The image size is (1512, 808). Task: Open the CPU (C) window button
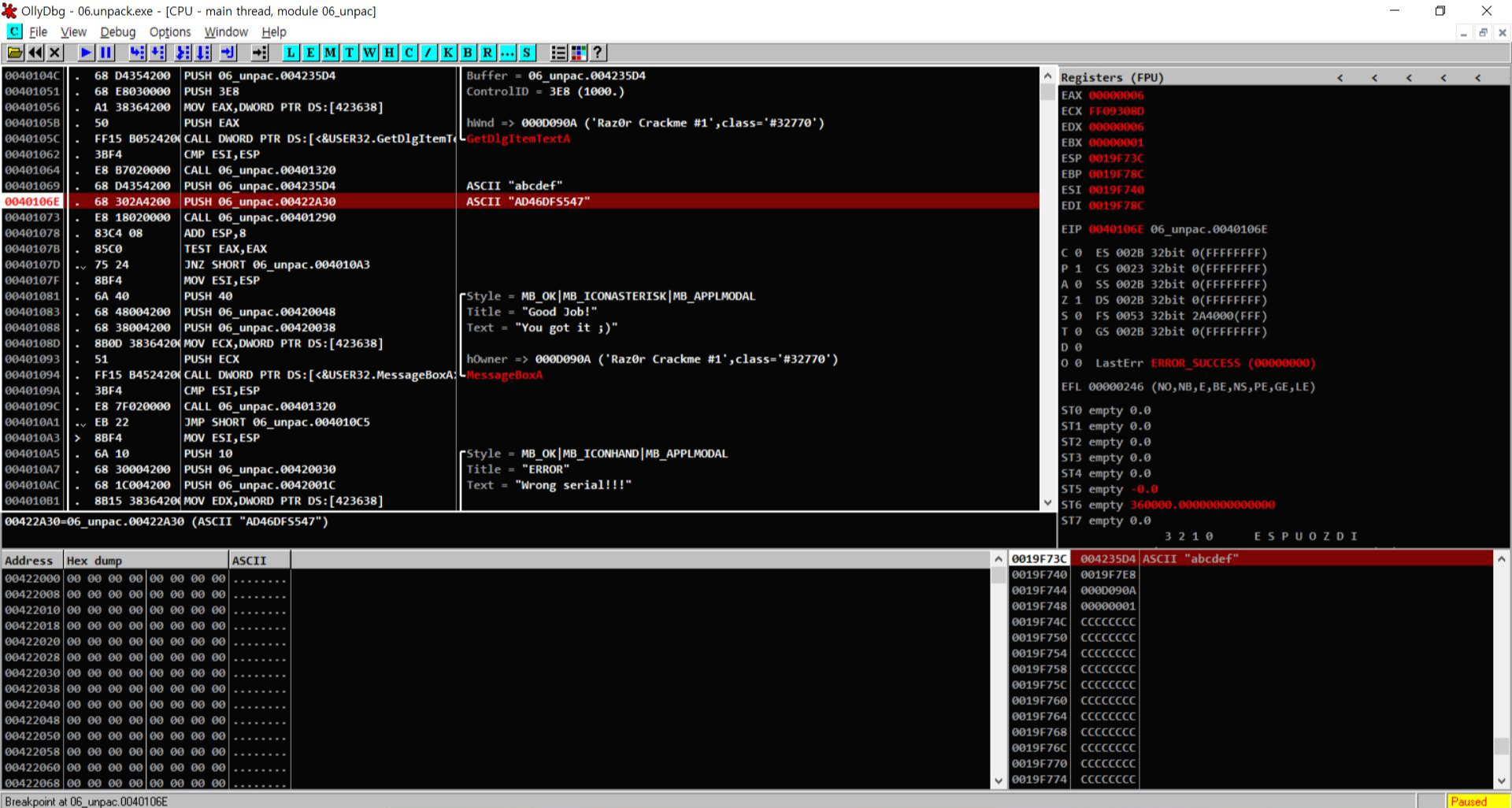click(x=409, y=53)
